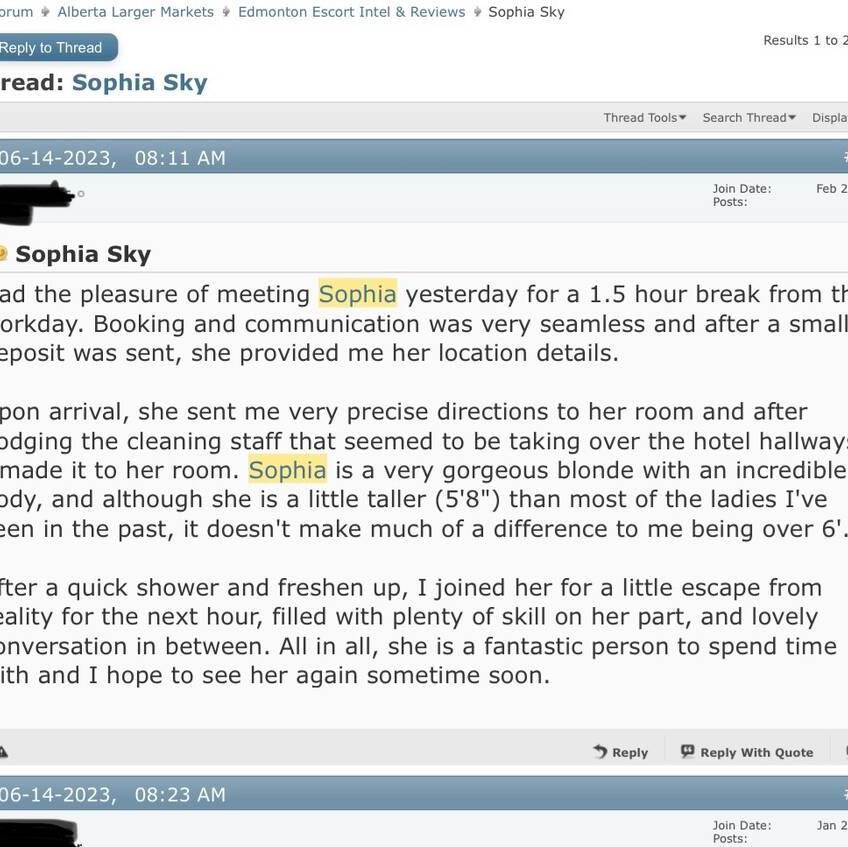Expand the Search Thread dropdown menu
The height and width of the screenshot is (847, 848).
[x=748, y=117]
